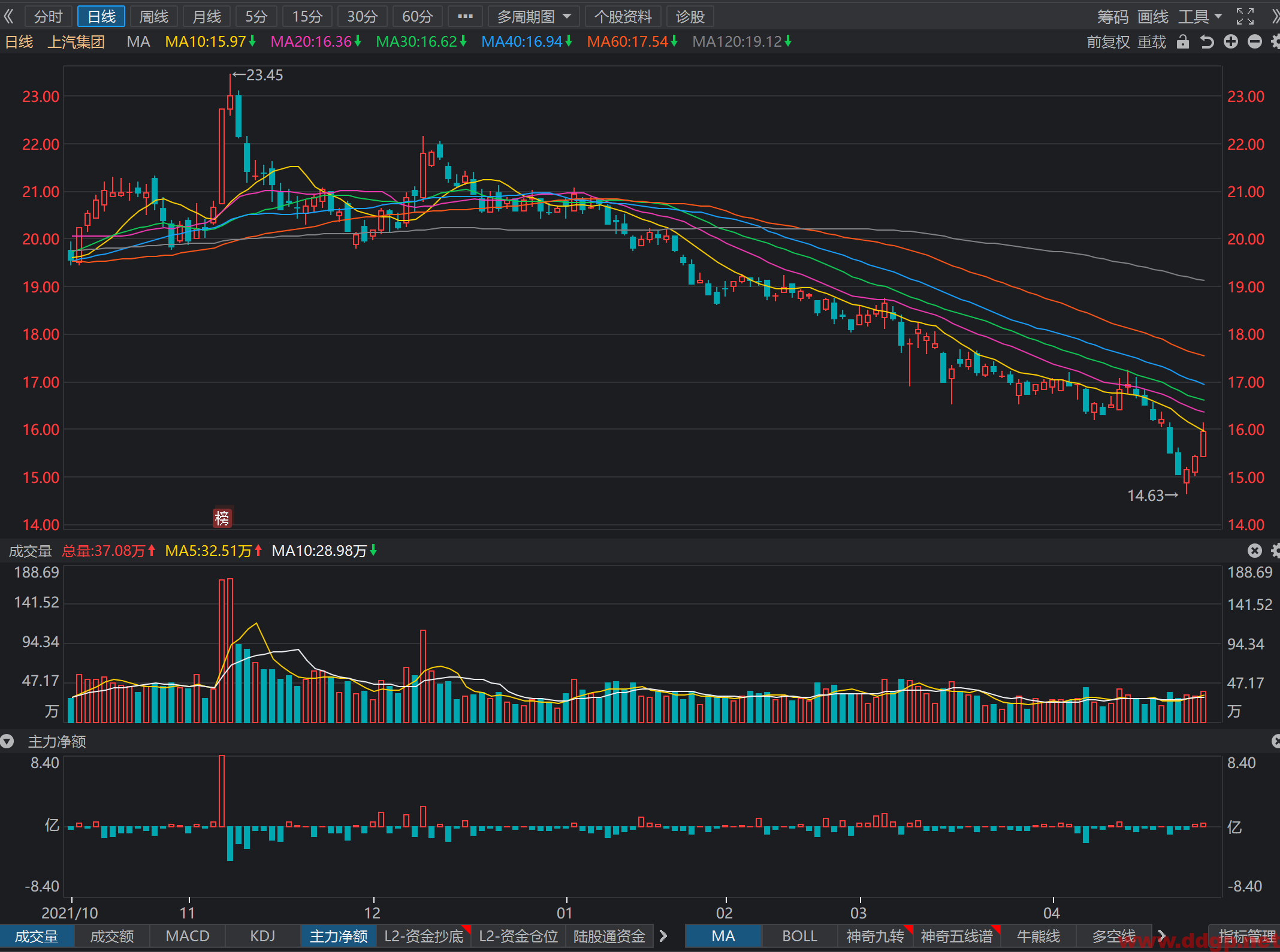1280x952 pixels.
Task: Select 神奇九转 overlay tab
Action: tap(875, 936)
